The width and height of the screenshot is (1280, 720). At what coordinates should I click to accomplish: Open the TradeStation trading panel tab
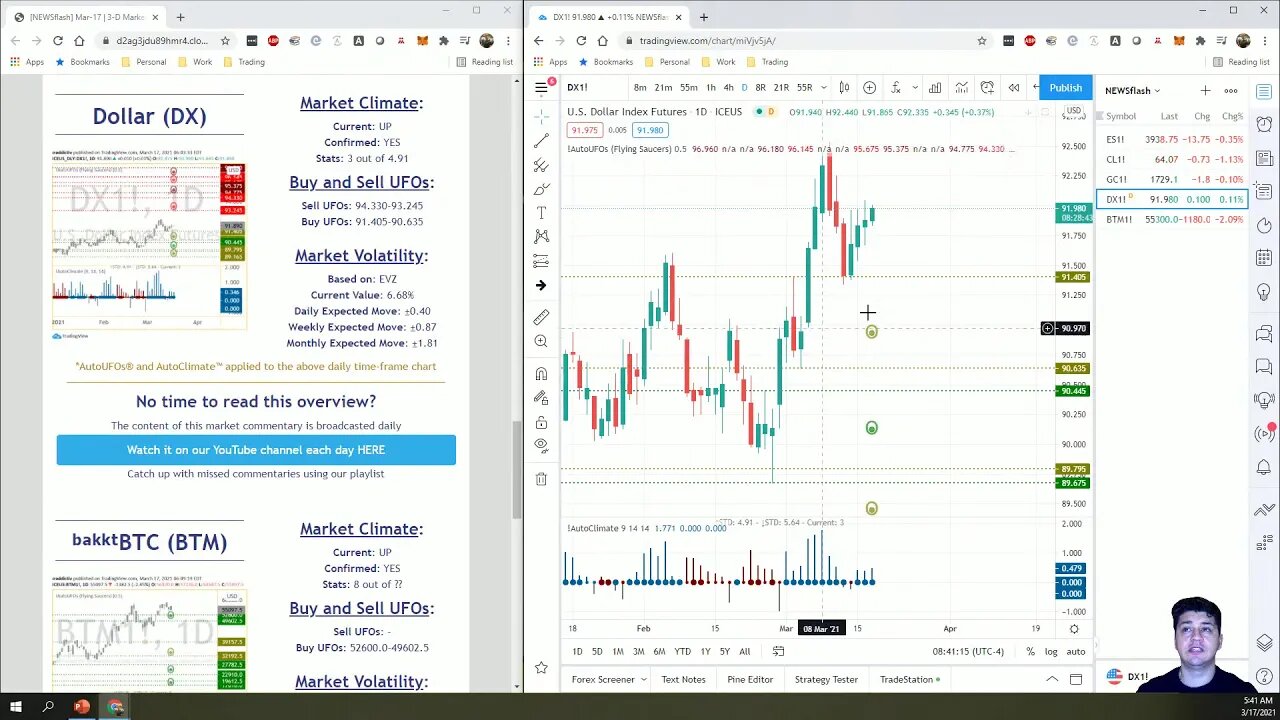[910, 680]
